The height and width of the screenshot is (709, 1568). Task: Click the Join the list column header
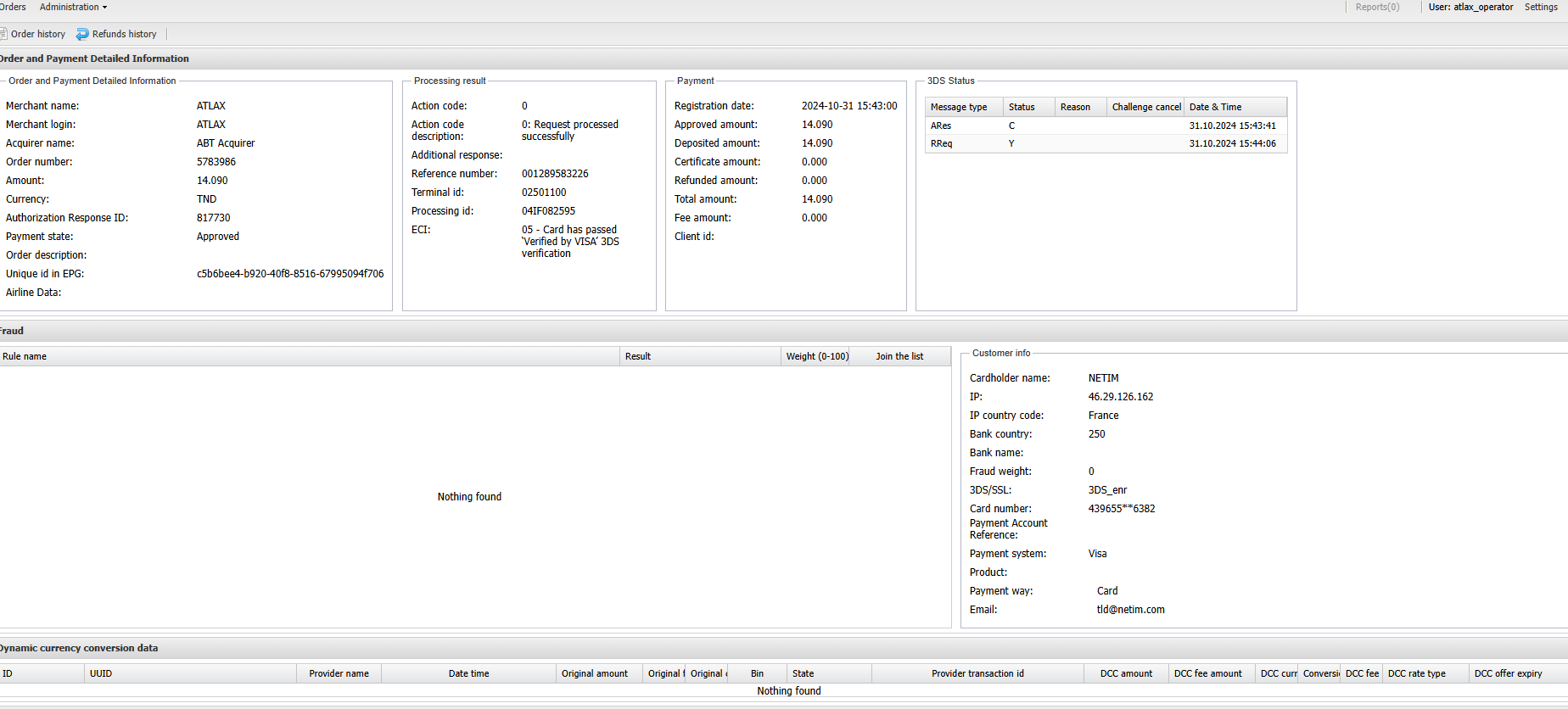coord(899,356)
